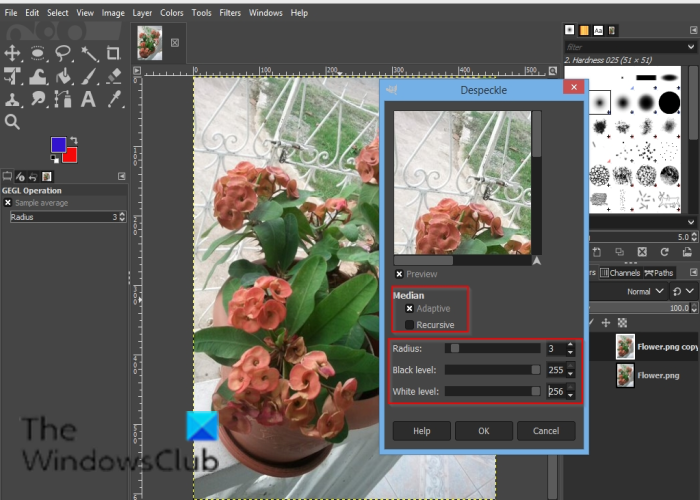The image size is (700, 500).
Task: Select the Free Select lasso tool
Action: [x=63, y=52]
